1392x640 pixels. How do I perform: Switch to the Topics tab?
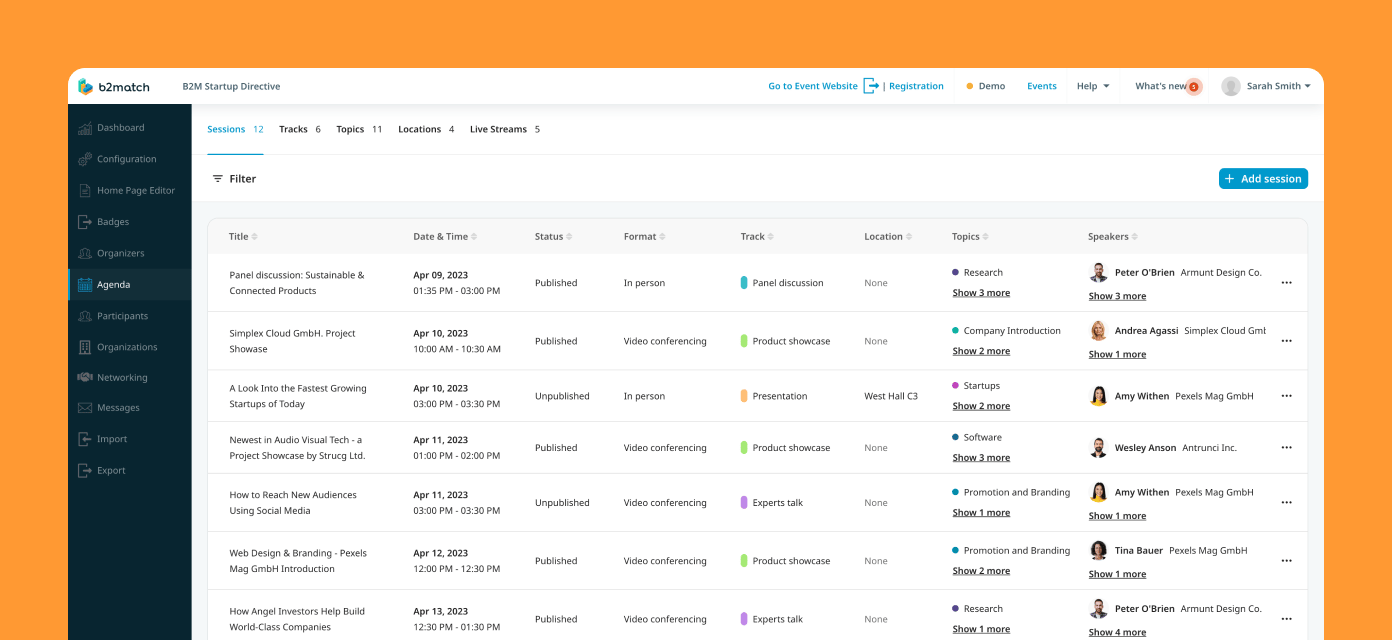coord(359,129)
